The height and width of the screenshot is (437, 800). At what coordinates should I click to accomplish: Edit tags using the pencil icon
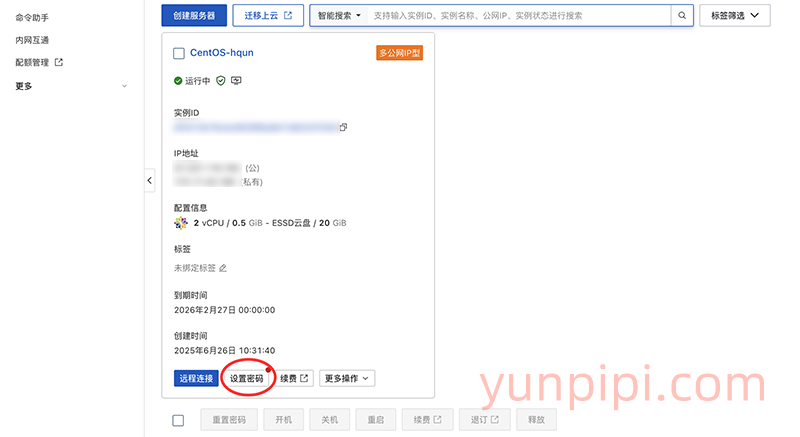point(223,268)
